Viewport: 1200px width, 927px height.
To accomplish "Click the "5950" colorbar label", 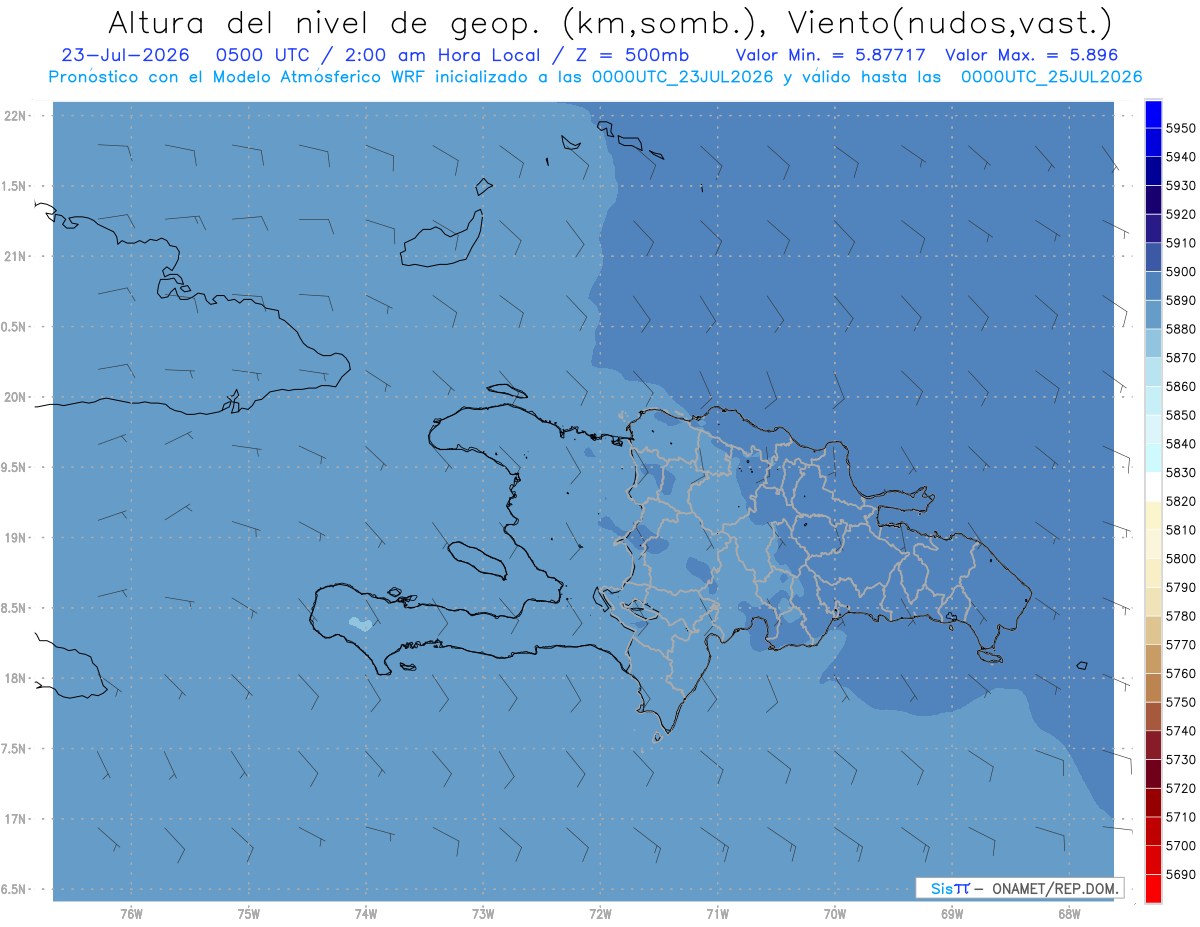I will (x=1180, y=128).
